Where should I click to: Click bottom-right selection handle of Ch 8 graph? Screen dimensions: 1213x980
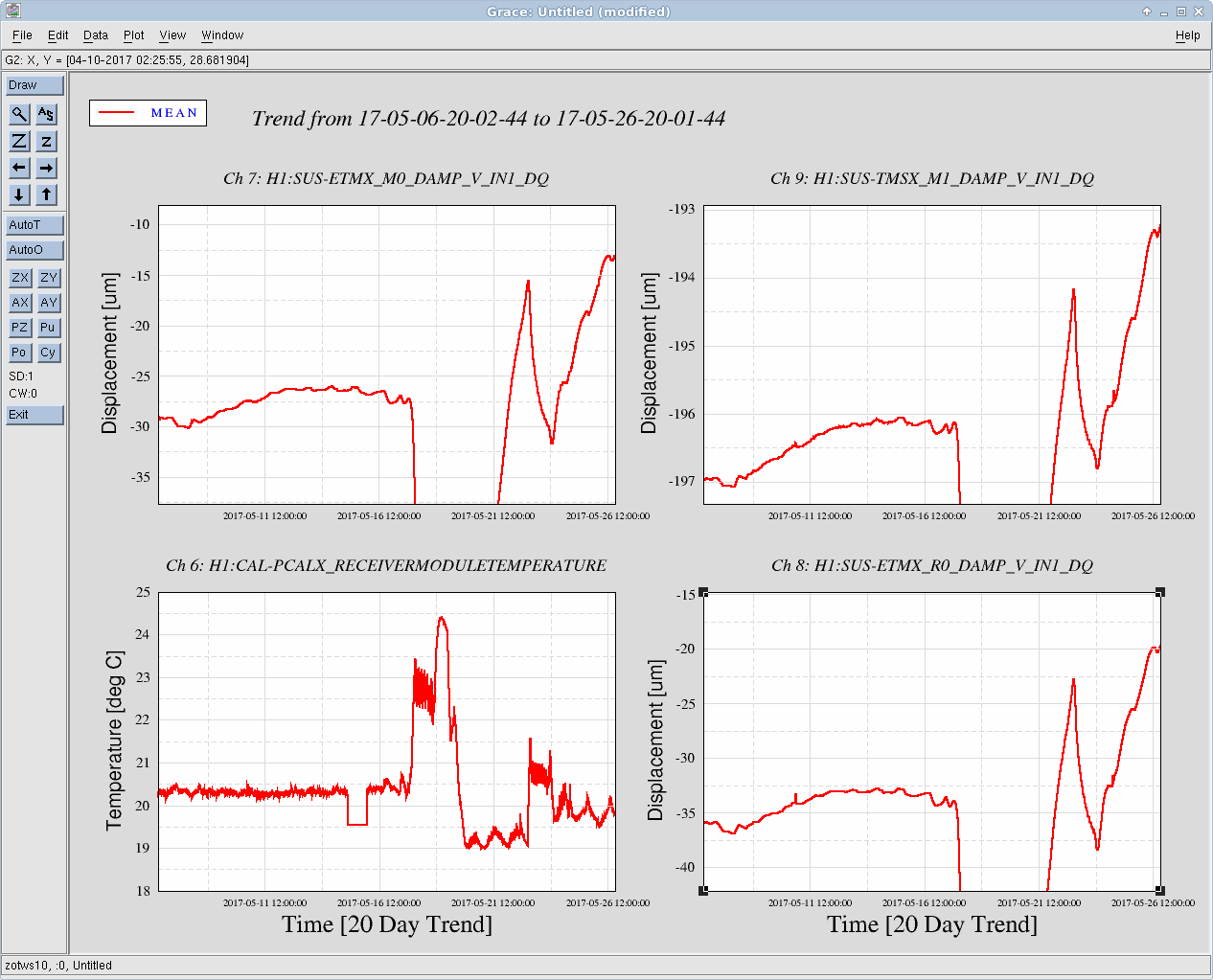tap(1160, 891)
